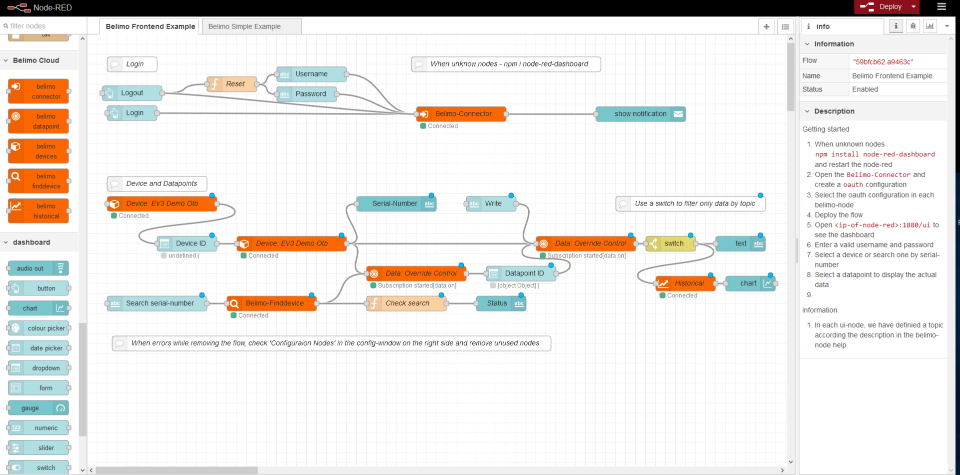960x475 pixels.
Task: Select the slider node in dashboard palette
Action: (39, 447)
